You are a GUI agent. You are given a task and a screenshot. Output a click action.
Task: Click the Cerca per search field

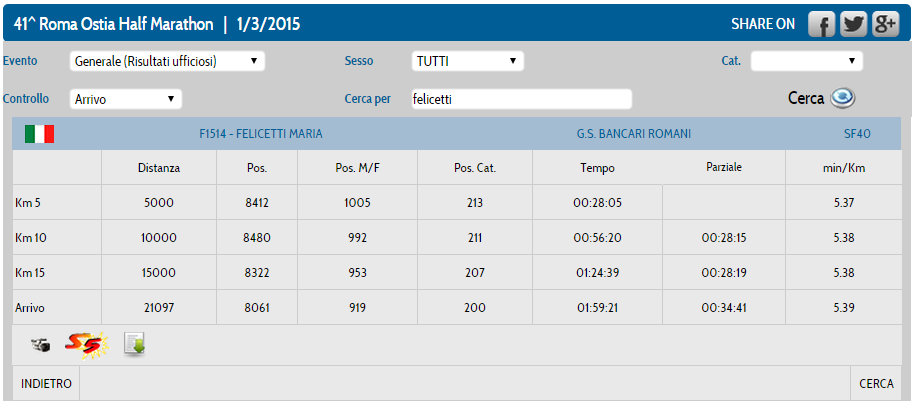[521, 99]
